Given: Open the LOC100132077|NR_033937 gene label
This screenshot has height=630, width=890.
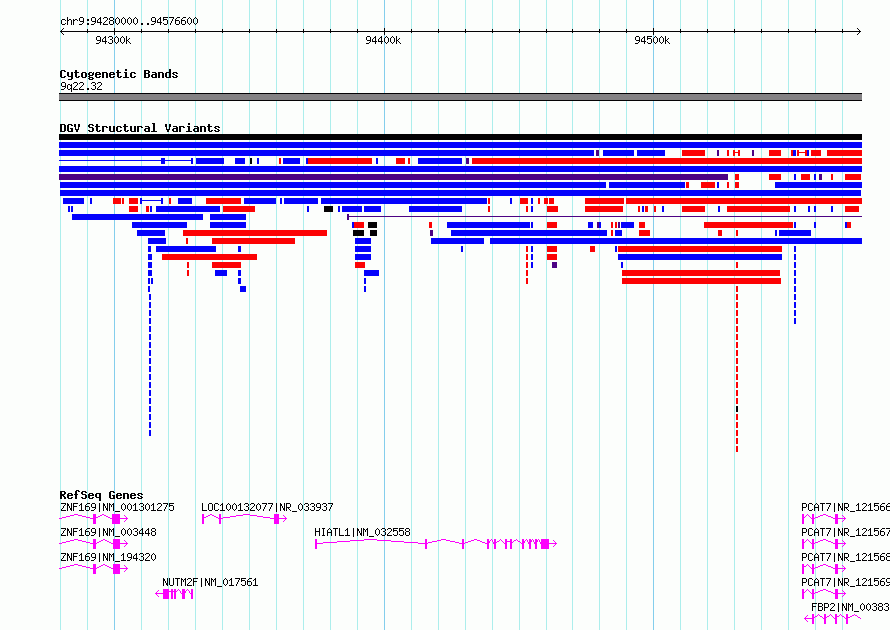Looking at the screenshot, I should [267, 507].
